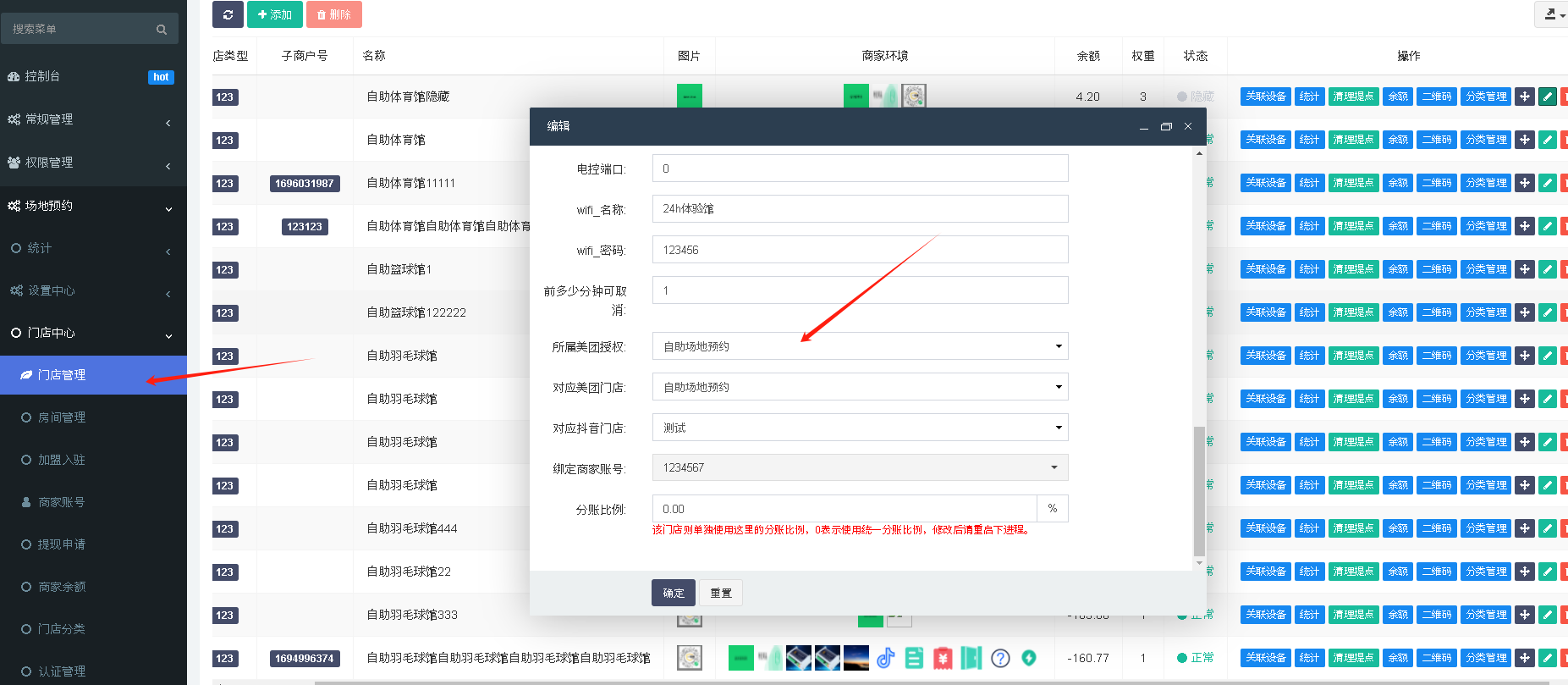Viewport: 1568px width, 685px height.
Task: Click the green edit pencil for 自助体育馆隐藏 row
Action: click(x=1548, y=97)
